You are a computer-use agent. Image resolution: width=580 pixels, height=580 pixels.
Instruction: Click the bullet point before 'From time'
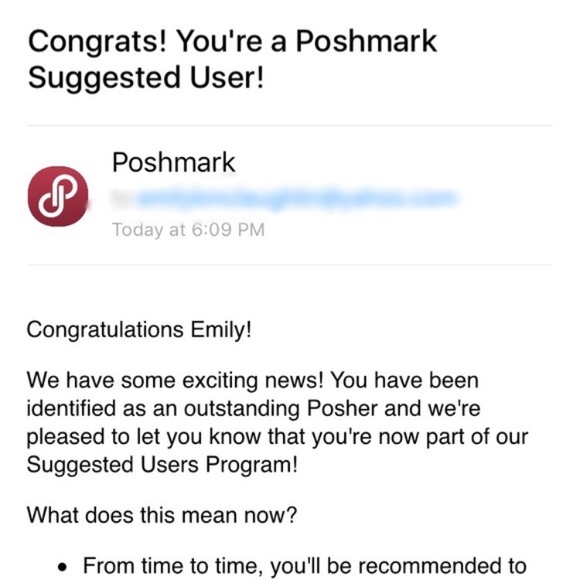[63, 567]
